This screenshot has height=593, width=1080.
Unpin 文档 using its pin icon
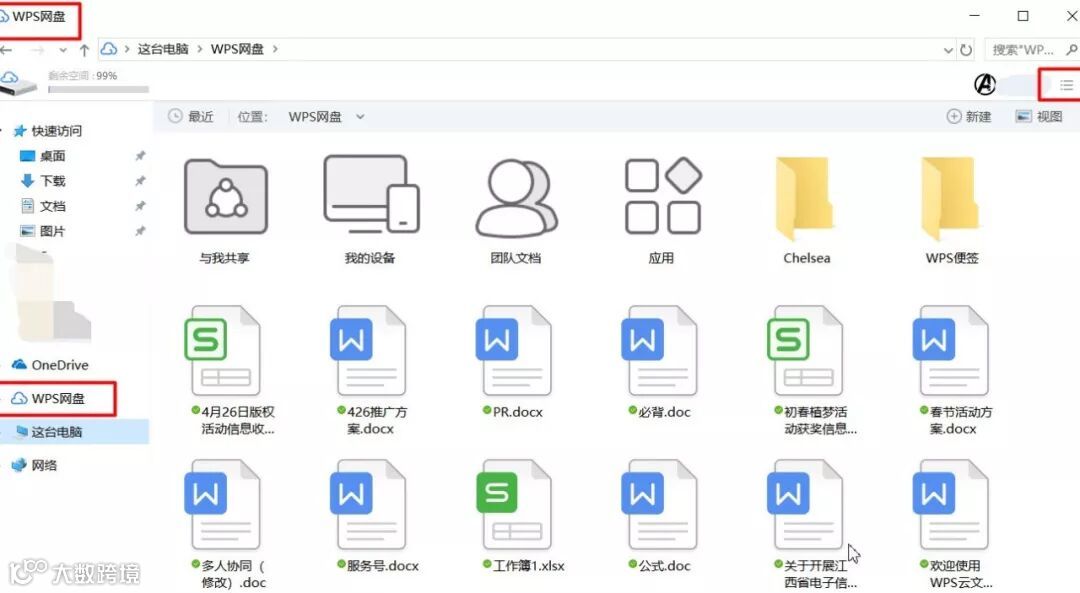(x=140, y=206)
